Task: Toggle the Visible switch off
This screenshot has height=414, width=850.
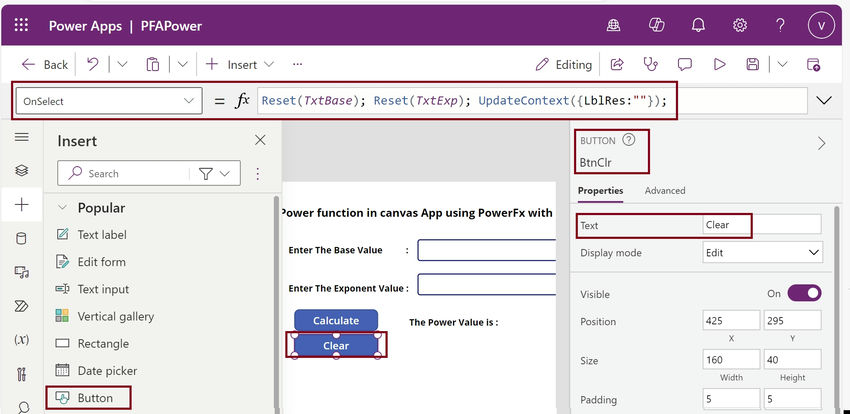Action: click(x=804, y=293)
